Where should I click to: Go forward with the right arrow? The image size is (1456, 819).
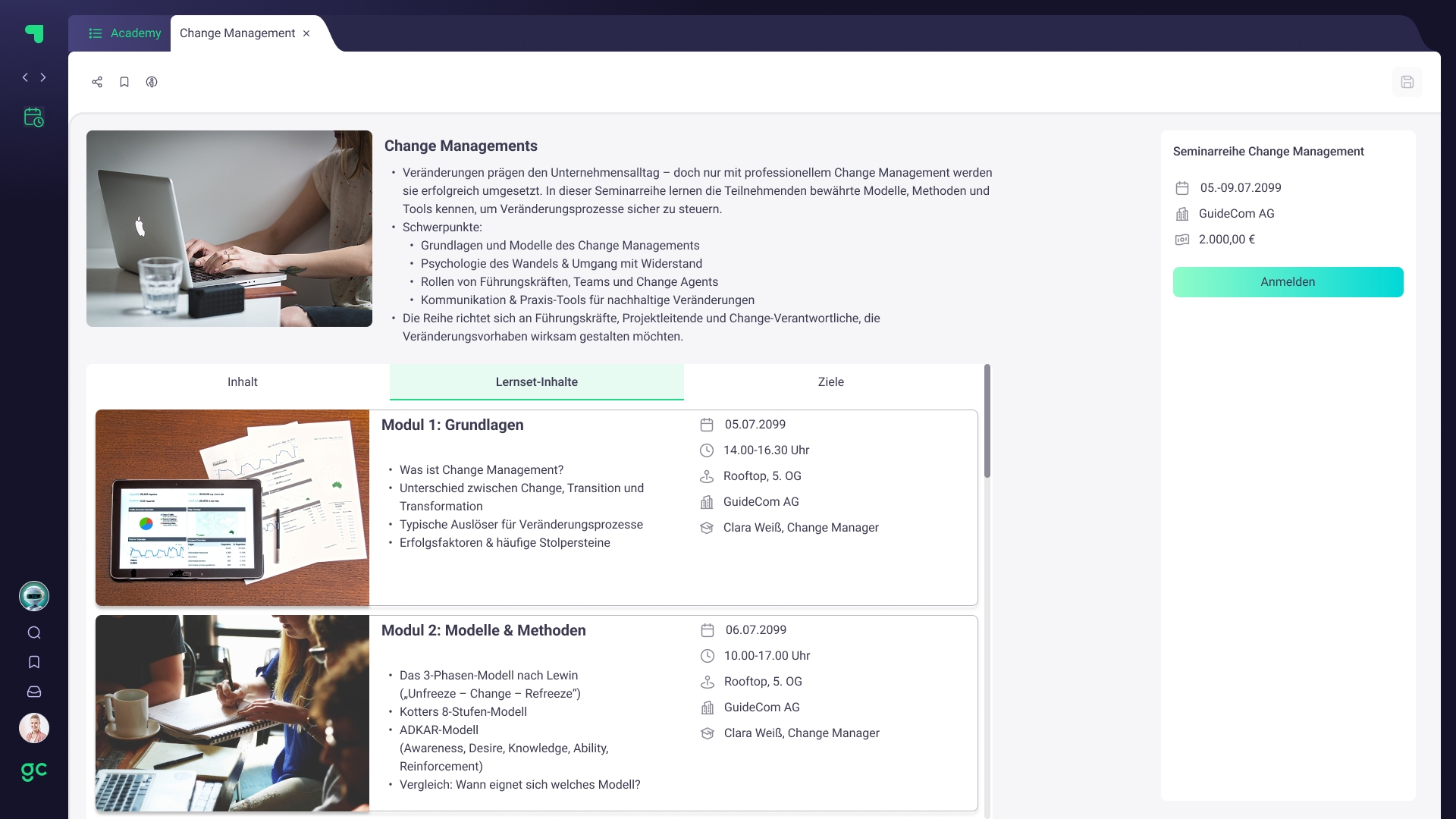pyautogui.click(x=43, y=77)
